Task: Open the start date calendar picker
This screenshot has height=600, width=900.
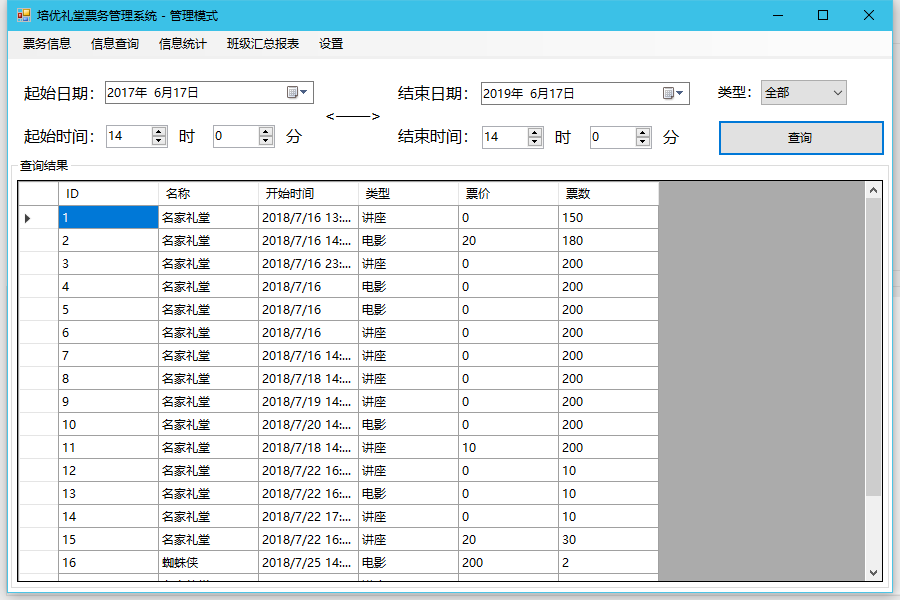Action: click(x=298, y=93)
